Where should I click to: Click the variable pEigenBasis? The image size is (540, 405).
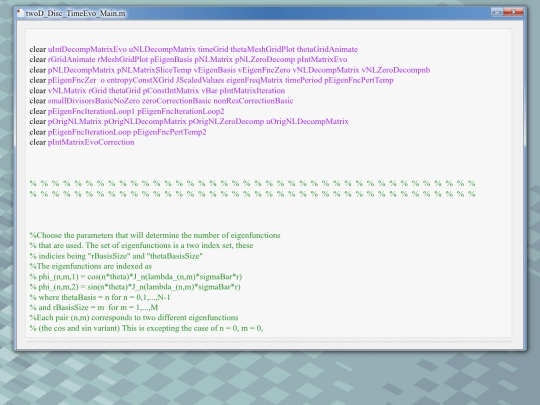(171, 60)
